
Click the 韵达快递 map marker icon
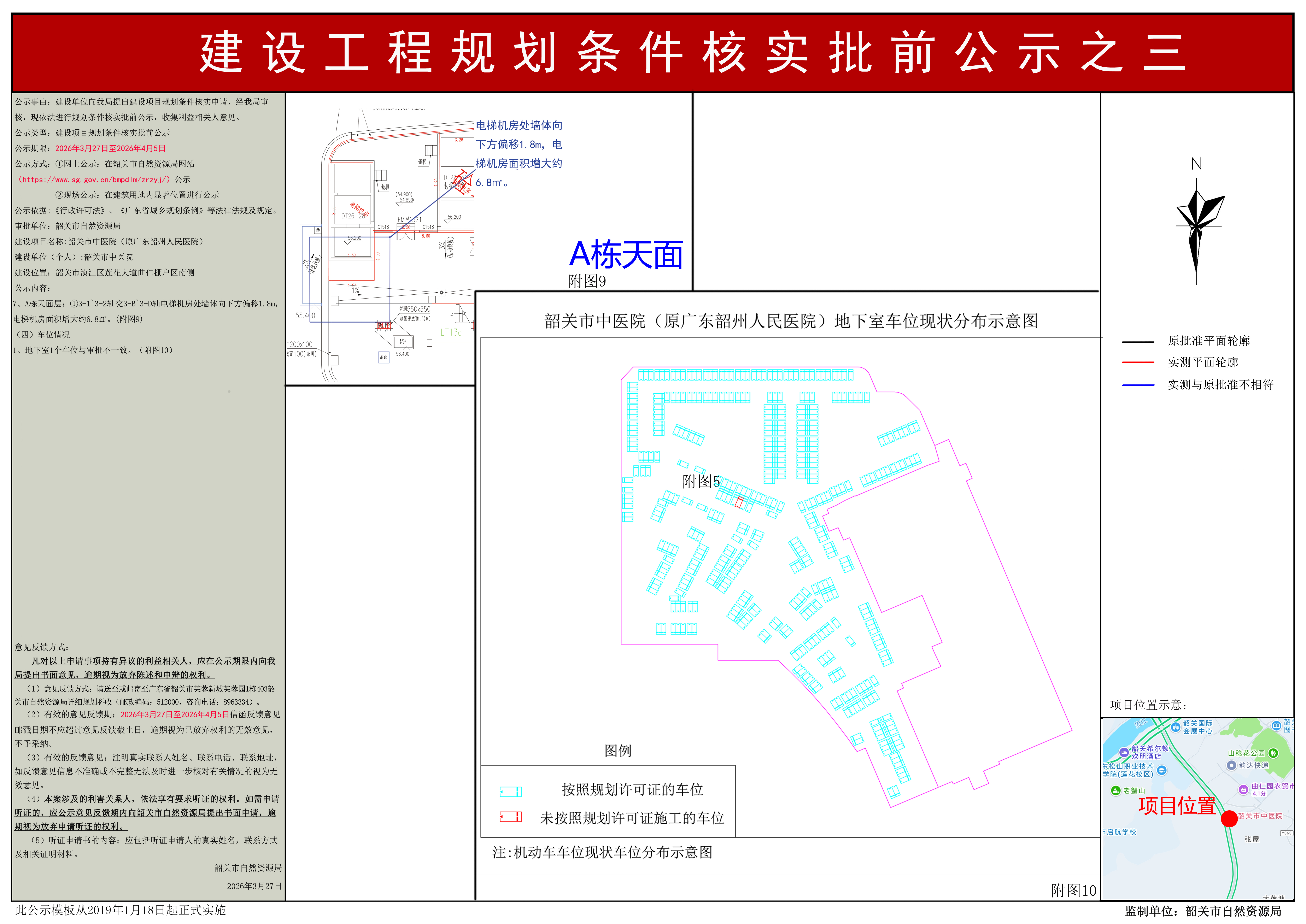[1231, 765]
